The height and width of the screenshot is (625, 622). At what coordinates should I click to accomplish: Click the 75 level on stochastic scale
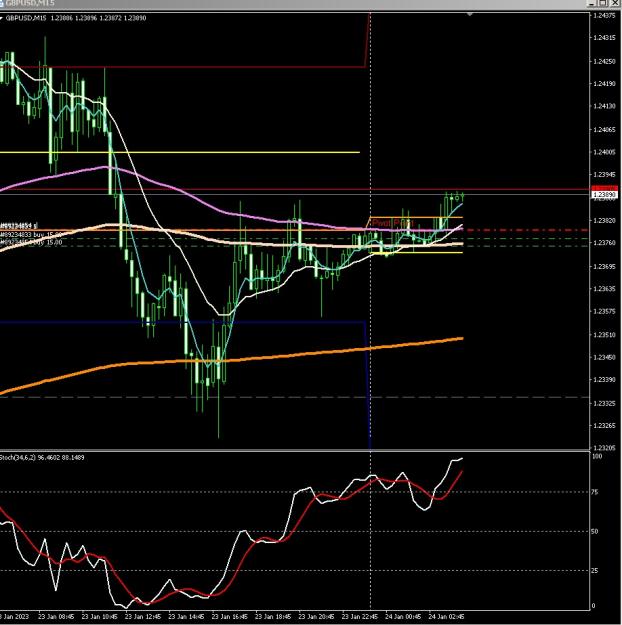tap(595, 492)
